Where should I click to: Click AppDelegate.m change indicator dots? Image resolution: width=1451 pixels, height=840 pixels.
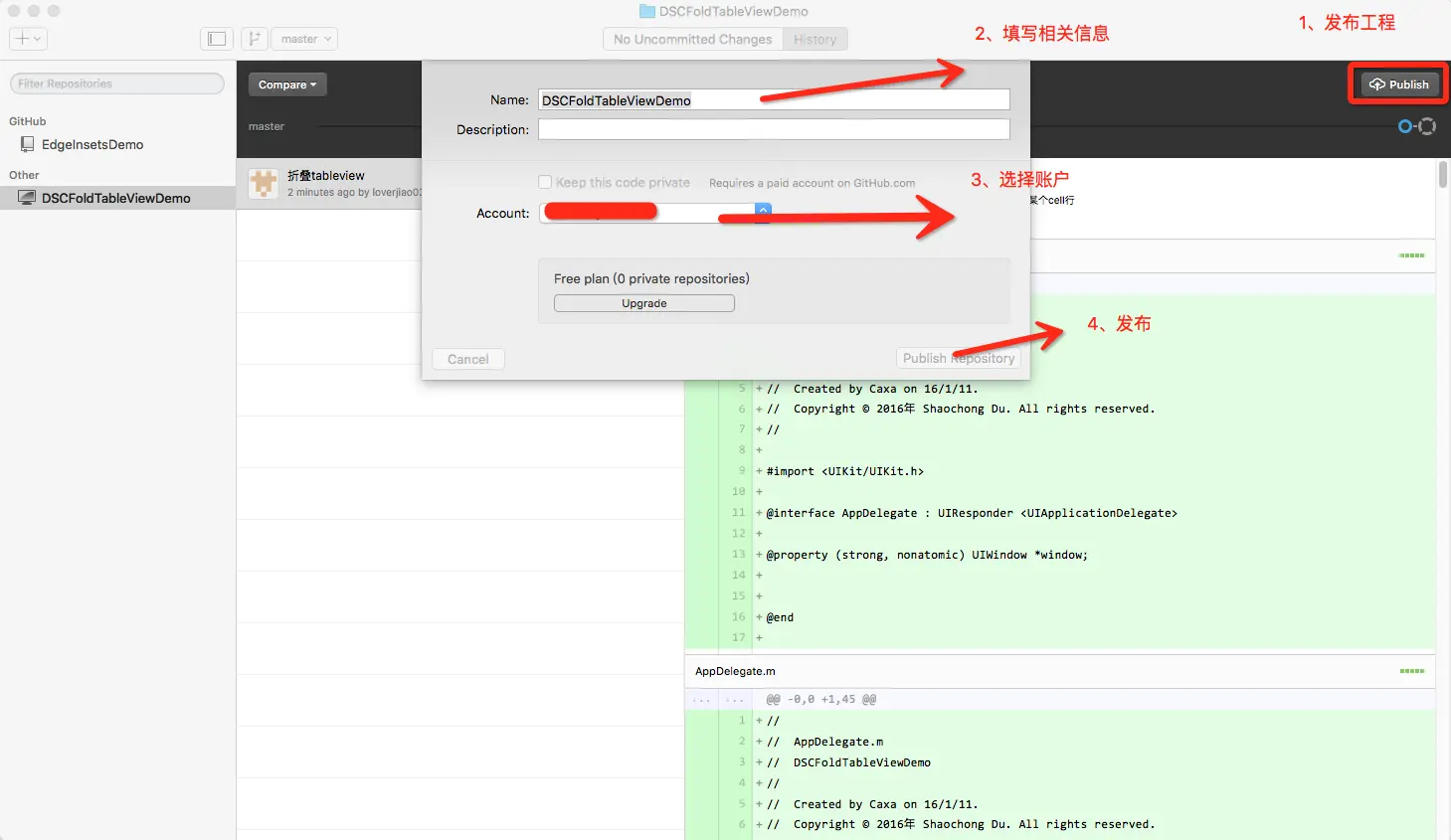tap(1412, 671)
